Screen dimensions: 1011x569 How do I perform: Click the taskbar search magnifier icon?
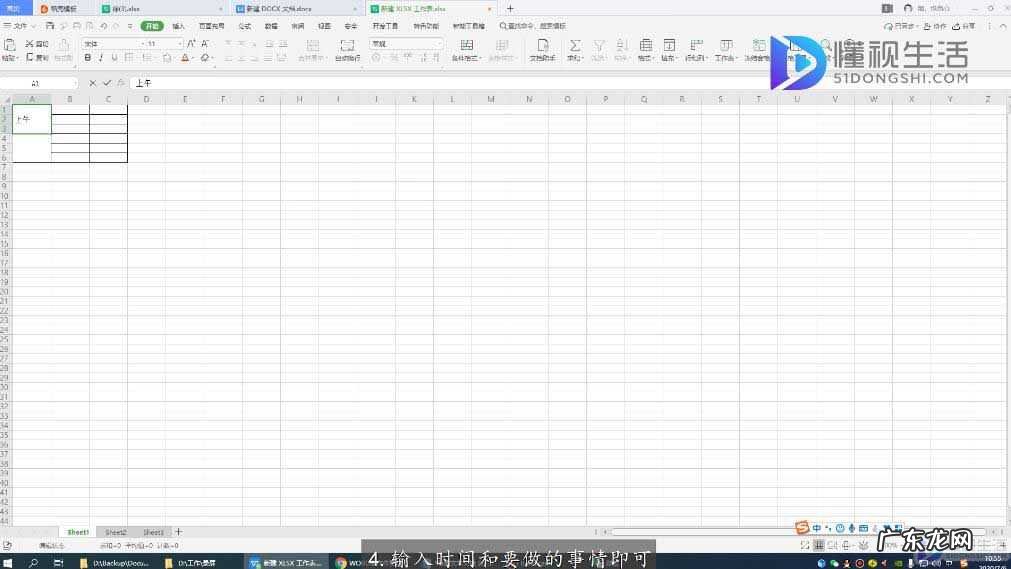[33, 563]
